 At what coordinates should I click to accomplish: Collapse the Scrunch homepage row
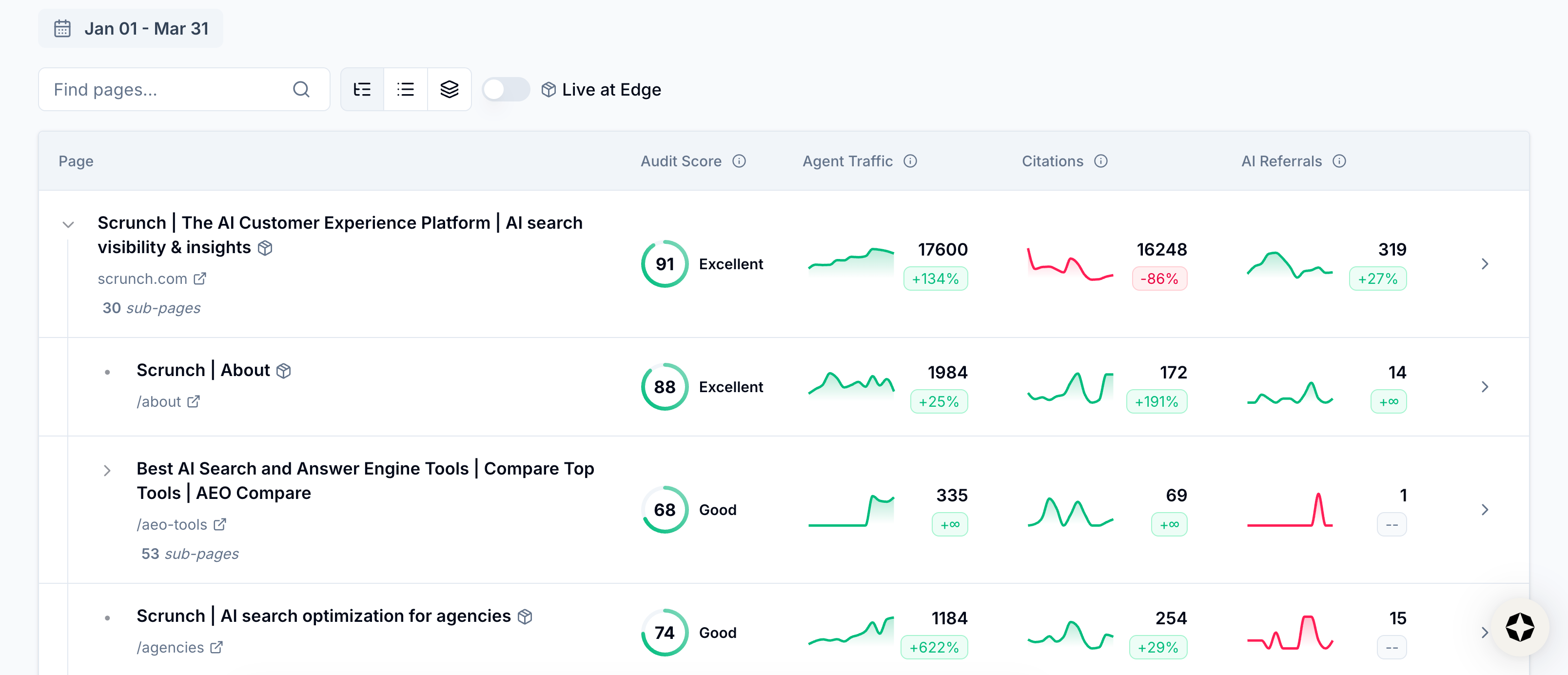(68, 225)
